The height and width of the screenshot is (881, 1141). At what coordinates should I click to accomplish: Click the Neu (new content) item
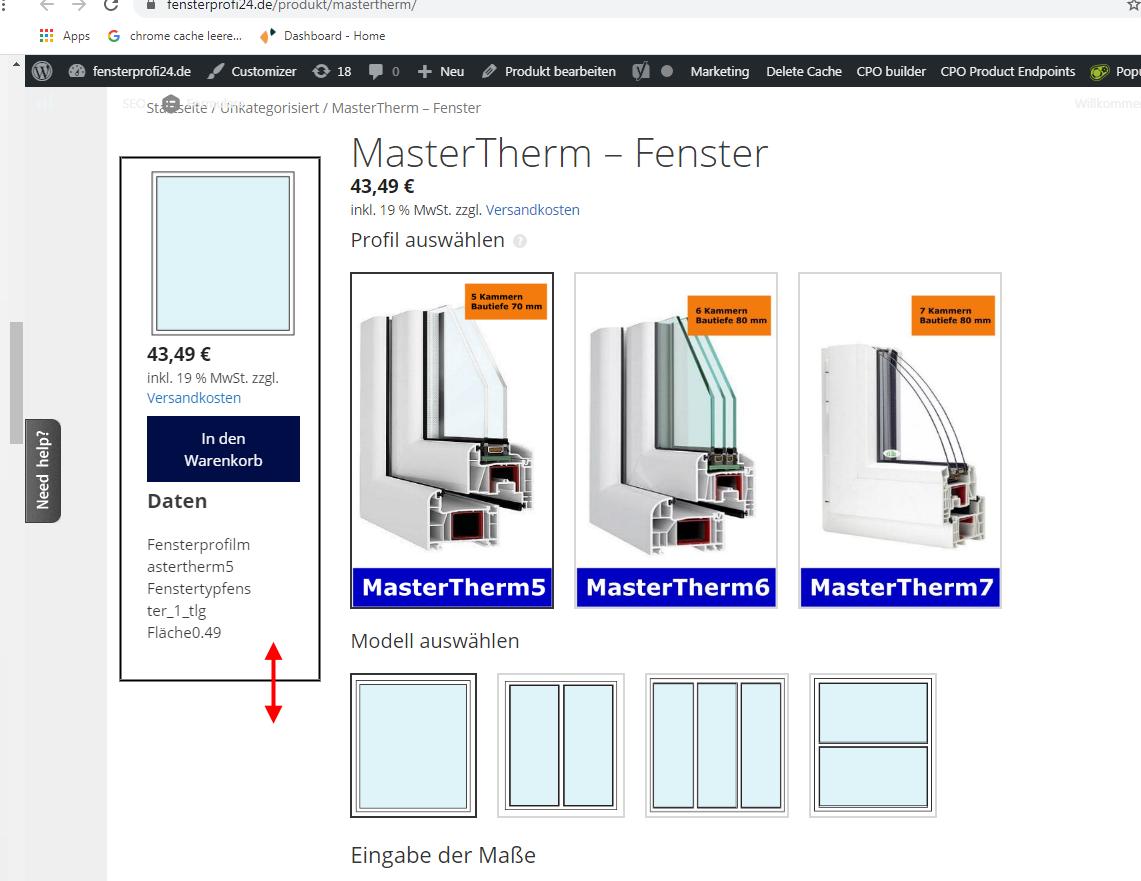point(441,71)
